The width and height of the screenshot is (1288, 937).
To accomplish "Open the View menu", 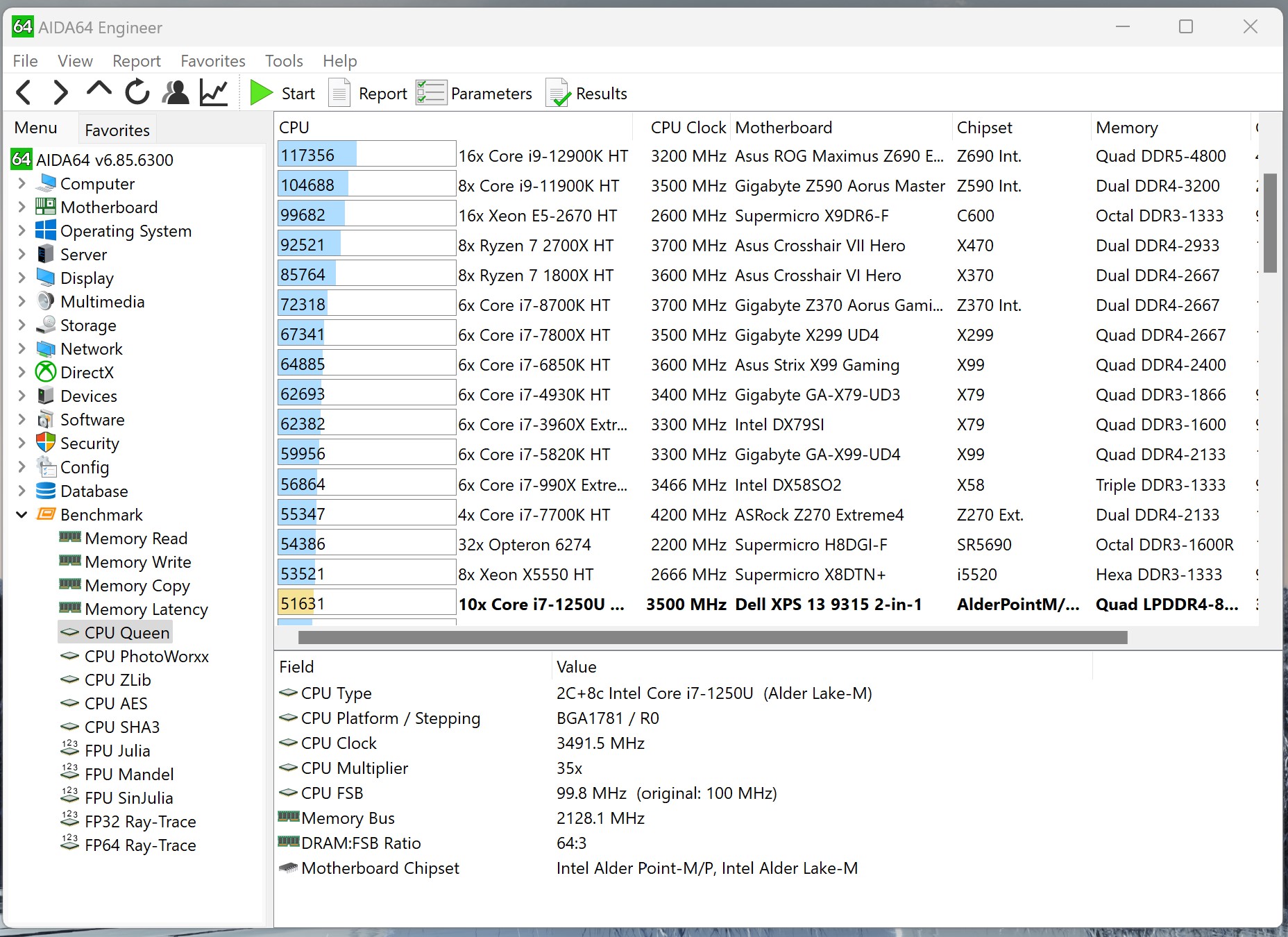I will [75, 60].
